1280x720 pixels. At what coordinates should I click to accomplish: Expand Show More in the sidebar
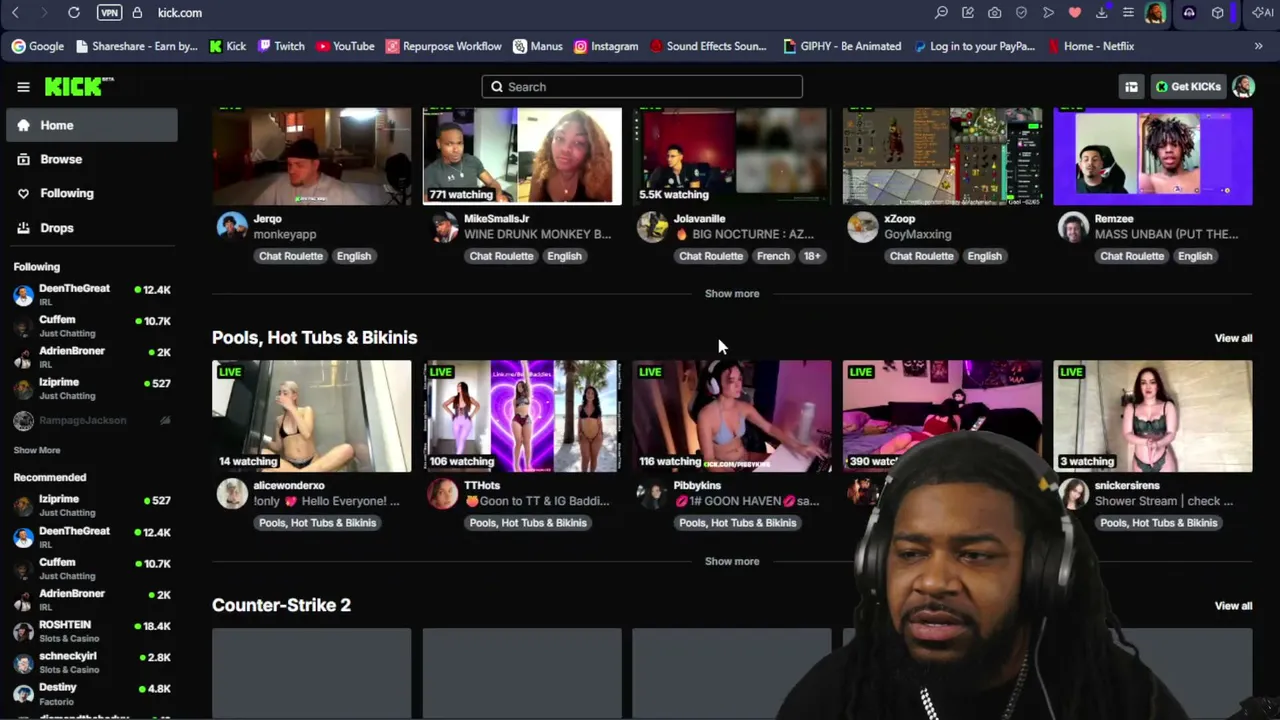37,451
